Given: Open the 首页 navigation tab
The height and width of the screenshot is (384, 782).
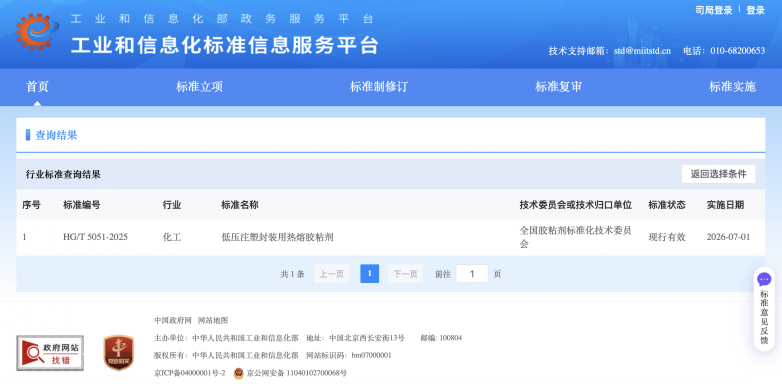Looking at the screenshot, I should [x=37, y=87].
